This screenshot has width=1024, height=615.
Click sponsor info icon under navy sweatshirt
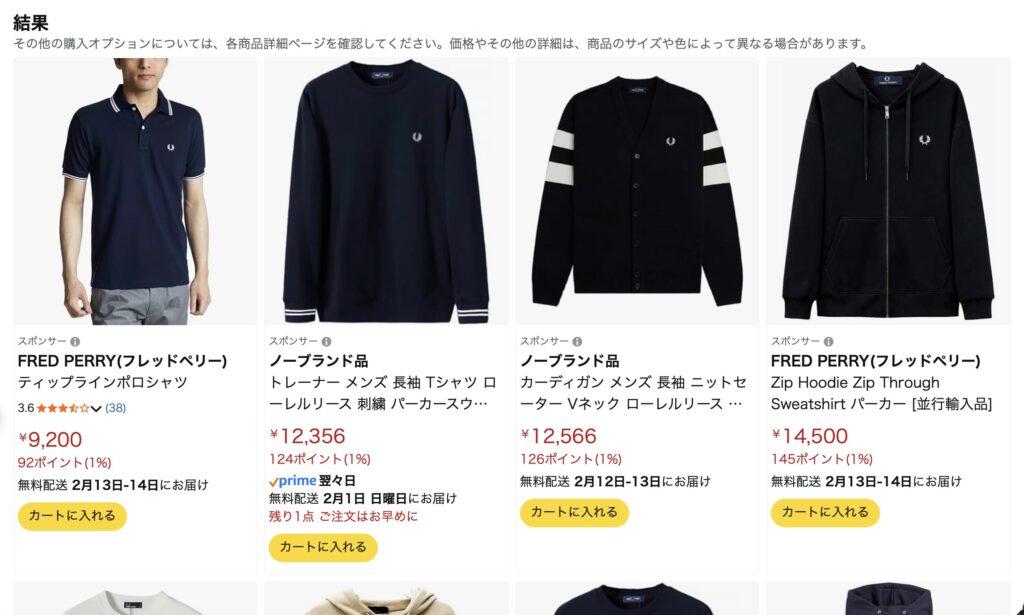pyautogui.click(x=327, y=341)
